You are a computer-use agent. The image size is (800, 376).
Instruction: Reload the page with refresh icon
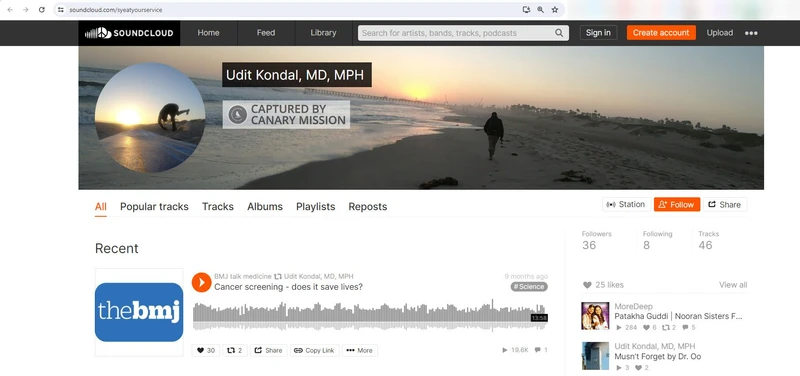tap(42, 10)
